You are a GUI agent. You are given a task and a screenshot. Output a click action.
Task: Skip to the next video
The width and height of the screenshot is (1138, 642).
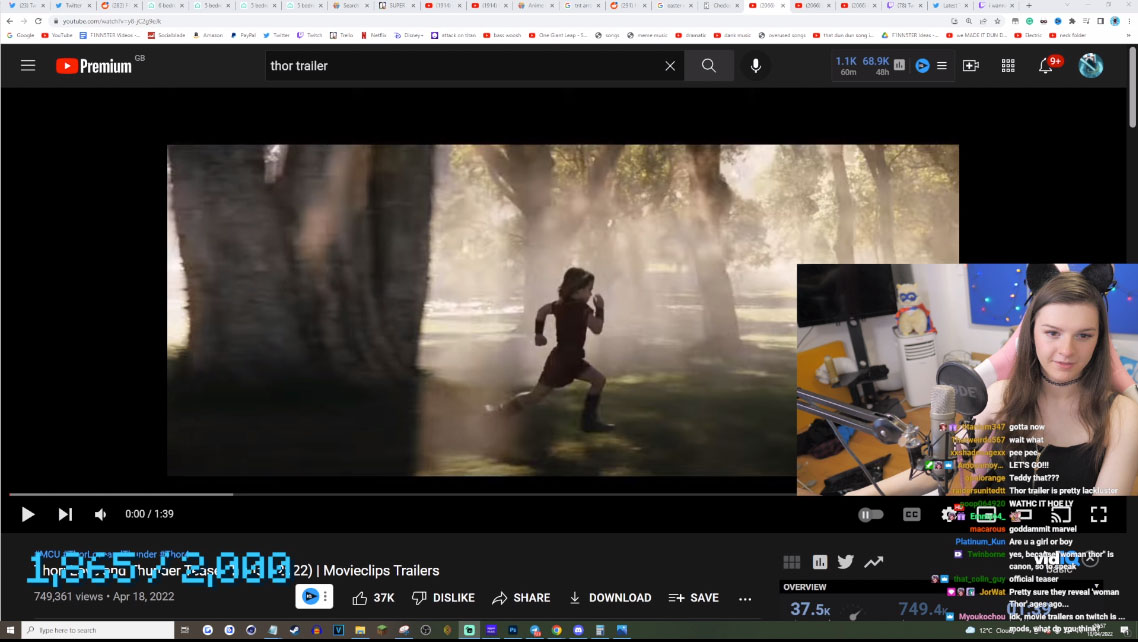point(65,514)
